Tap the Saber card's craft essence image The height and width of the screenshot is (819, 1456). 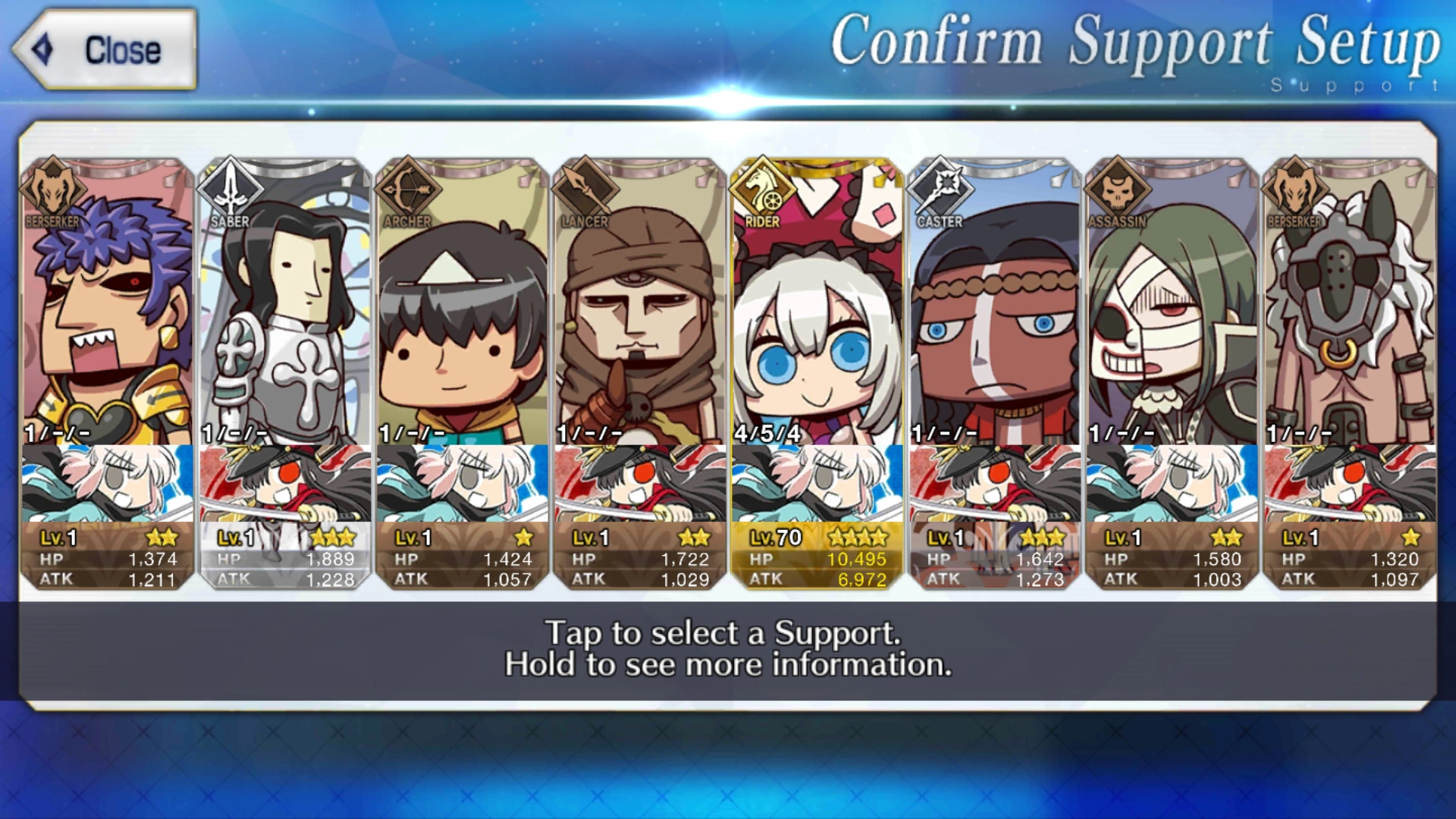pos(285,483)
